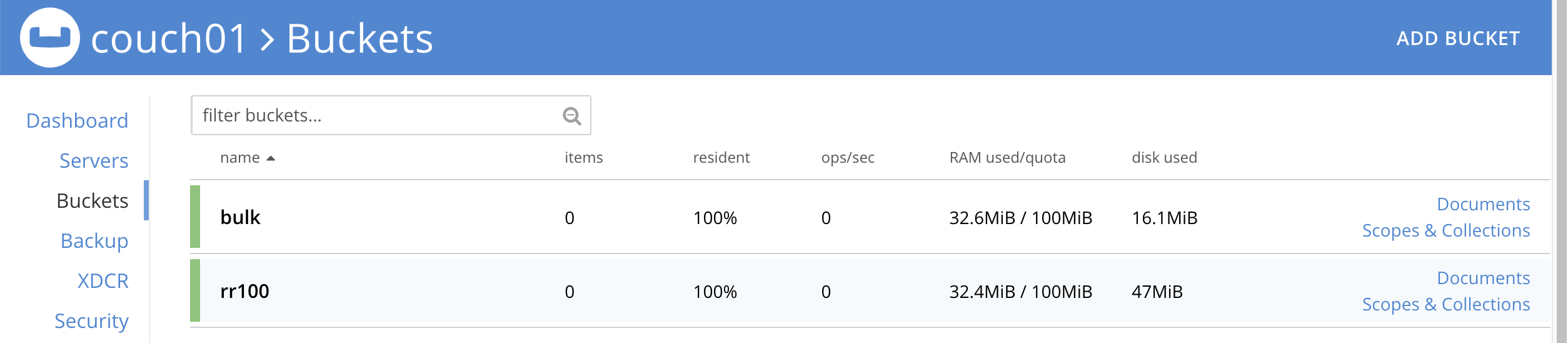
Task: Click the green status bar of bulk
Action: click(195, 217)
